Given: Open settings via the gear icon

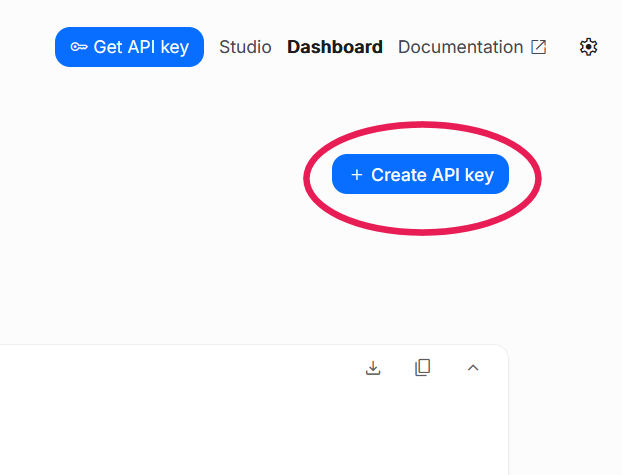Looking at the screenshot, I should click(588, 47).
